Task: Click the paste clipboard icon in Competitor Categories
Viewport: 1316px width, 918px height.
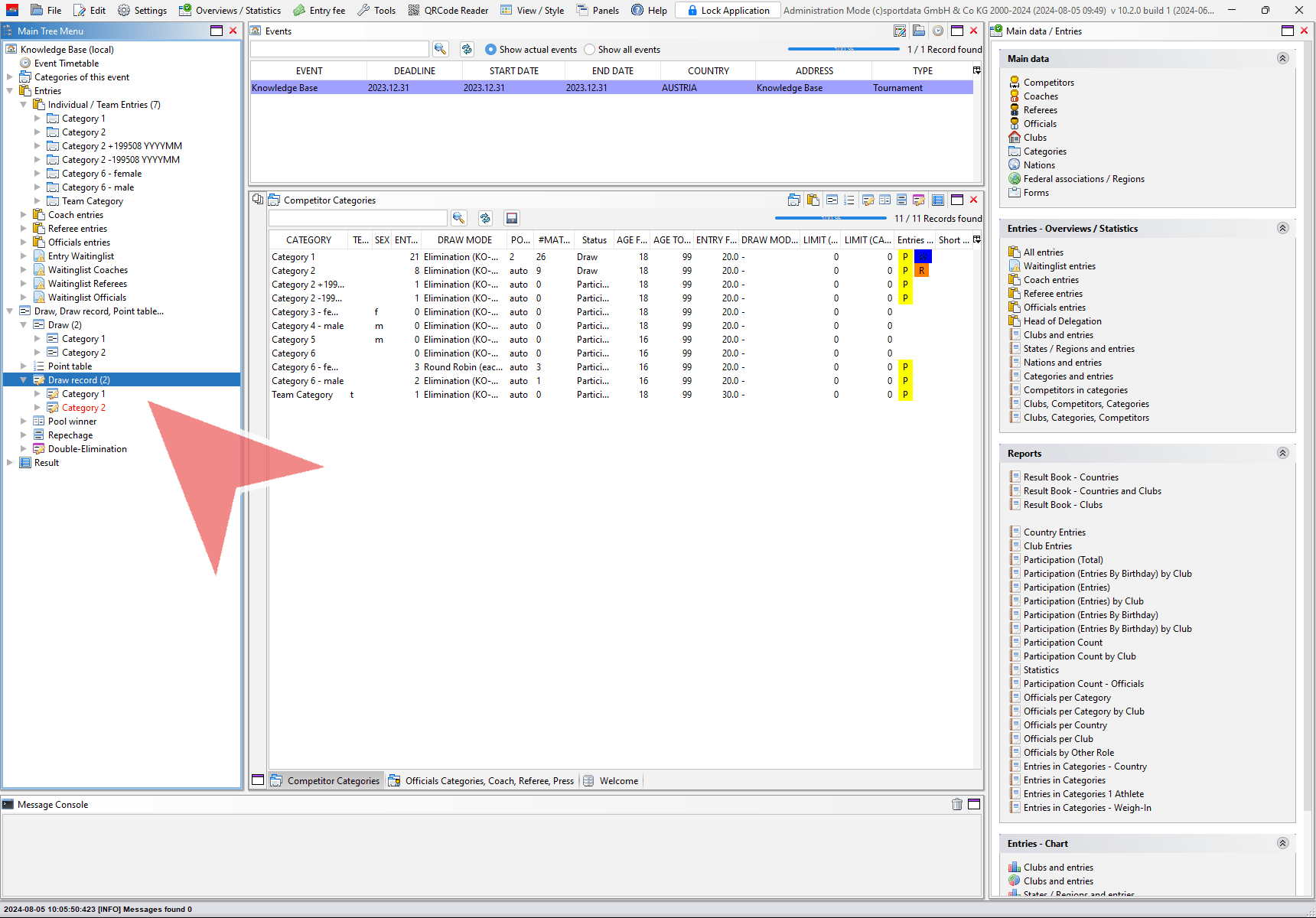Action: [x=813, y=200]
